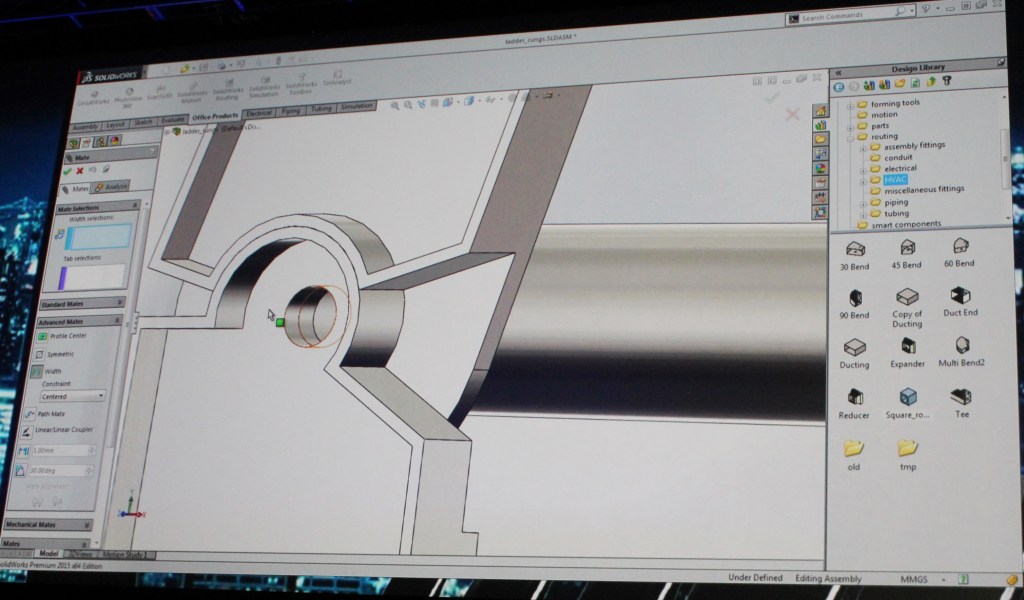
Task: Open the SolidWorks Resources home tab icon
Action: click(821, 111)
